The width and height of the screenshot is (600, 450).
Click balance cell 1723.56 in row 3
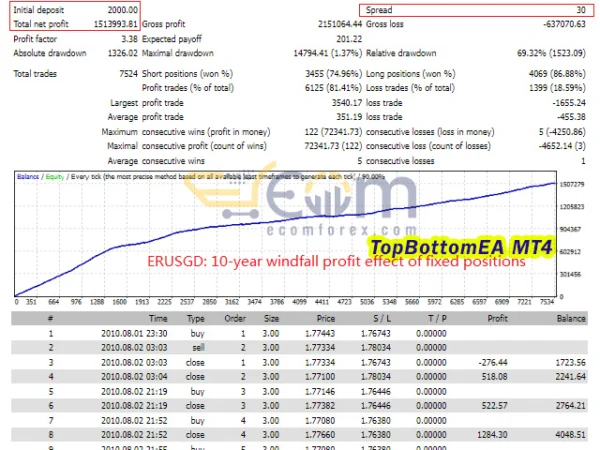coord(571,362)
